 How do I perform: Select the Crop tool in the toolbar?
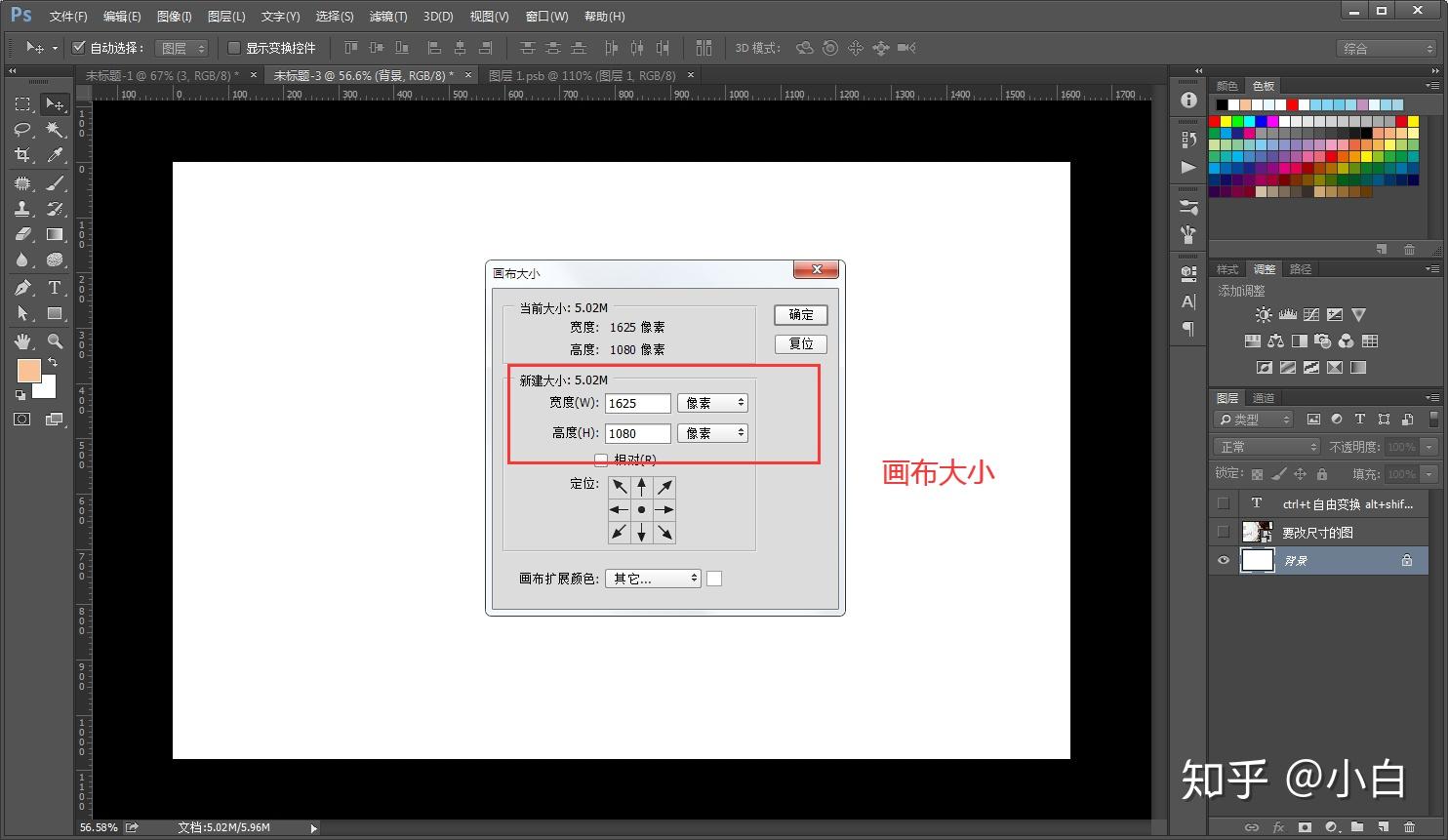pyautogui.click(x=22, y=155)
